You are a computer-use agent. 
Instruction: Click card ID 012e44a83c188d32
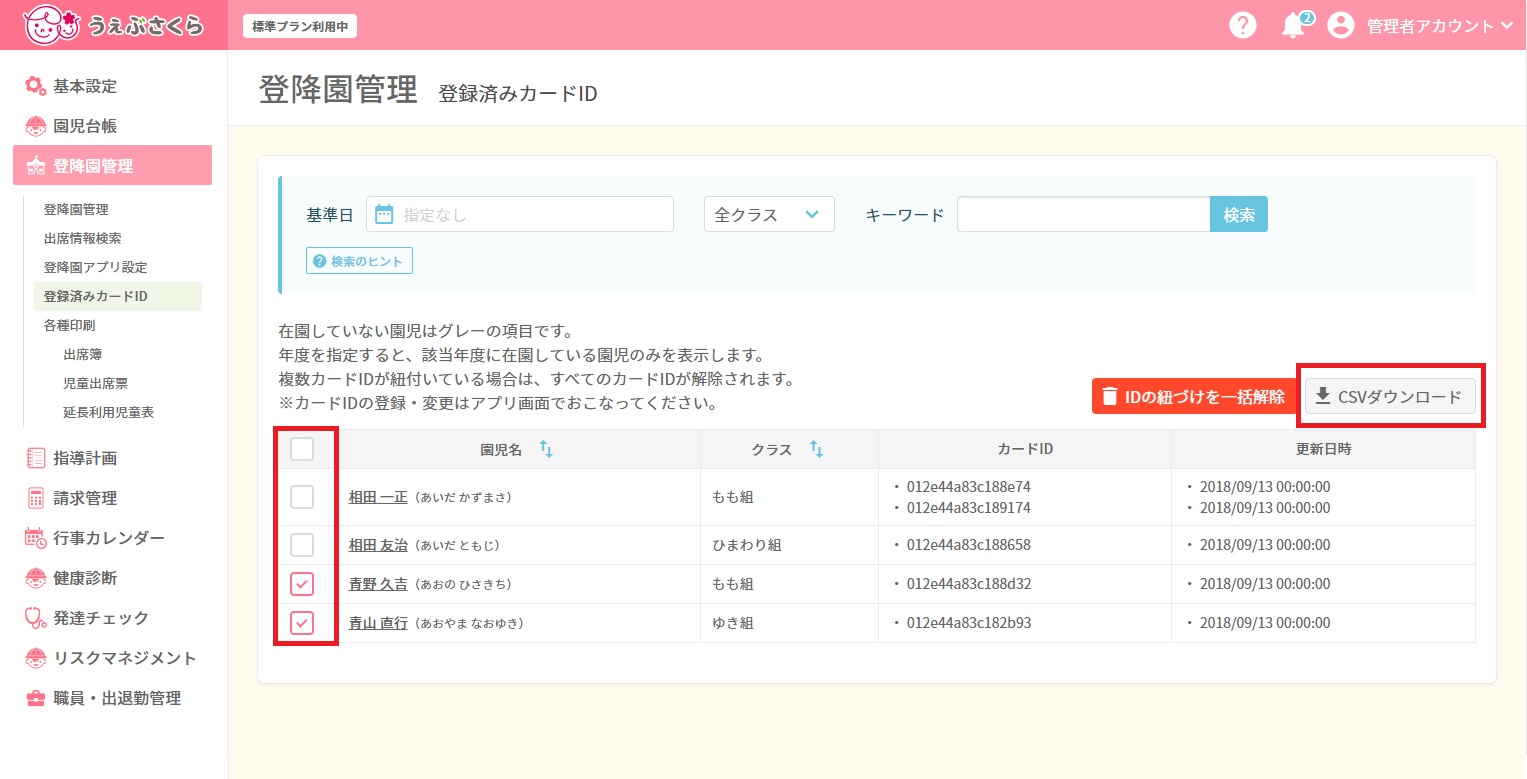(x=968, y=584)
